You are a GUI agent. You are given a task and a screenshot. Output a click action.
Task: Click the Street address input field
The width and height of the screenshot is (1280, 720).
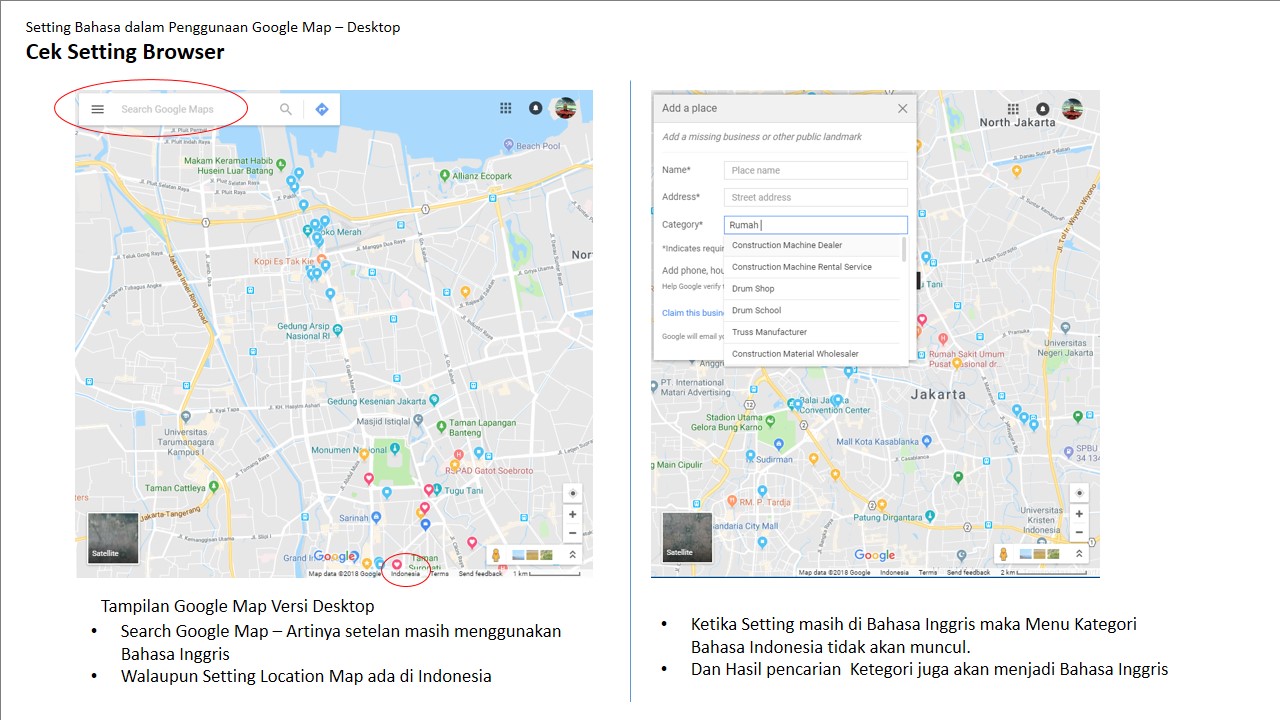coord(815,197)
